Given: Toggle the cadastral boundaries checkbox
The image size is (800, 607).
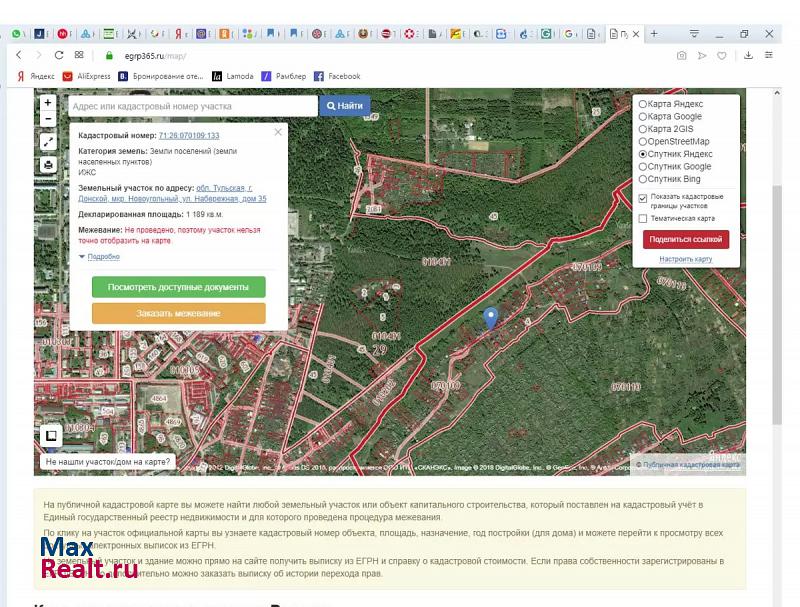Looking at the screenshot, I should tap(643, 198).
